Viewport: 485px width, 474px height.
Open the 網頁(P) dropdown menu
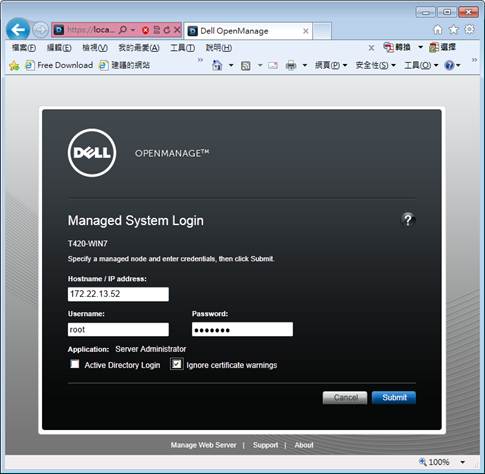[331, 65]
